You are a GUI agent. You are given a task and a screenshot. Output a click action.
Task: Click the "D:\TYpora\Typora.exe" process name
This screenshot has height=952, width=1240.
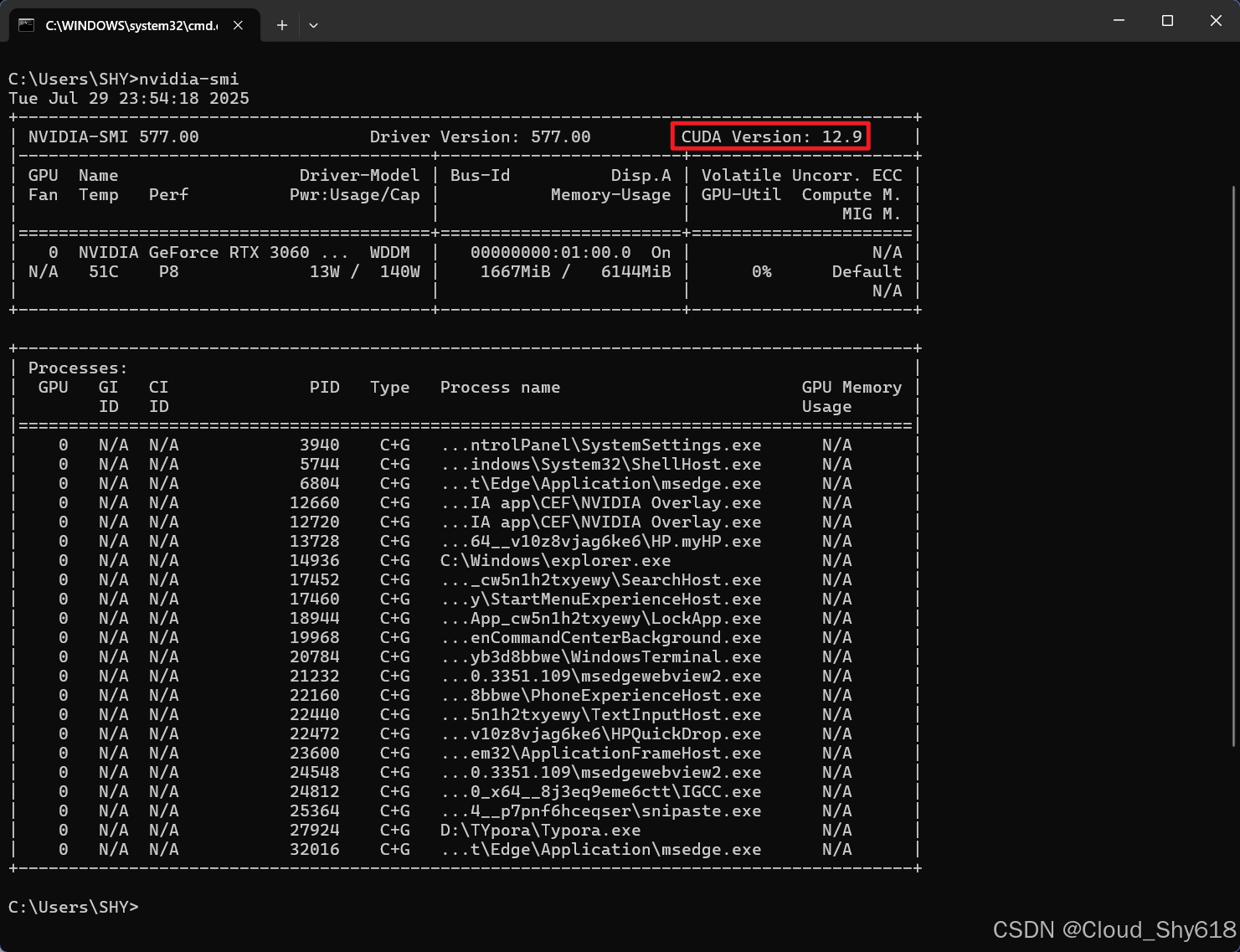(541, 830)
